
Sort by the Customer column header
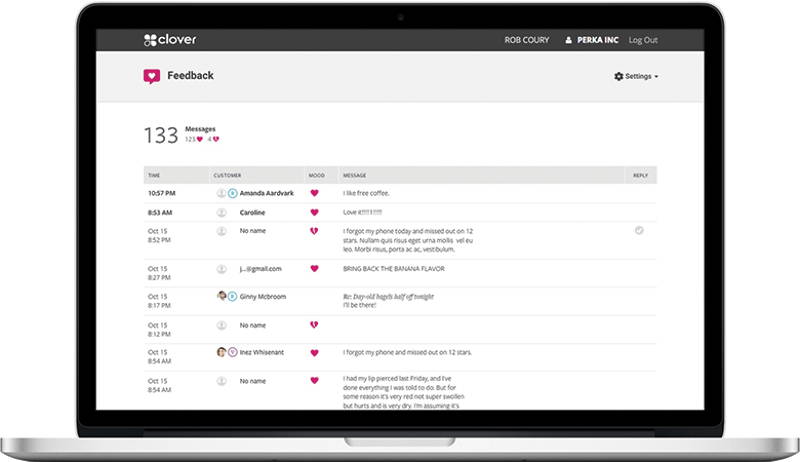tap(227, 175)
